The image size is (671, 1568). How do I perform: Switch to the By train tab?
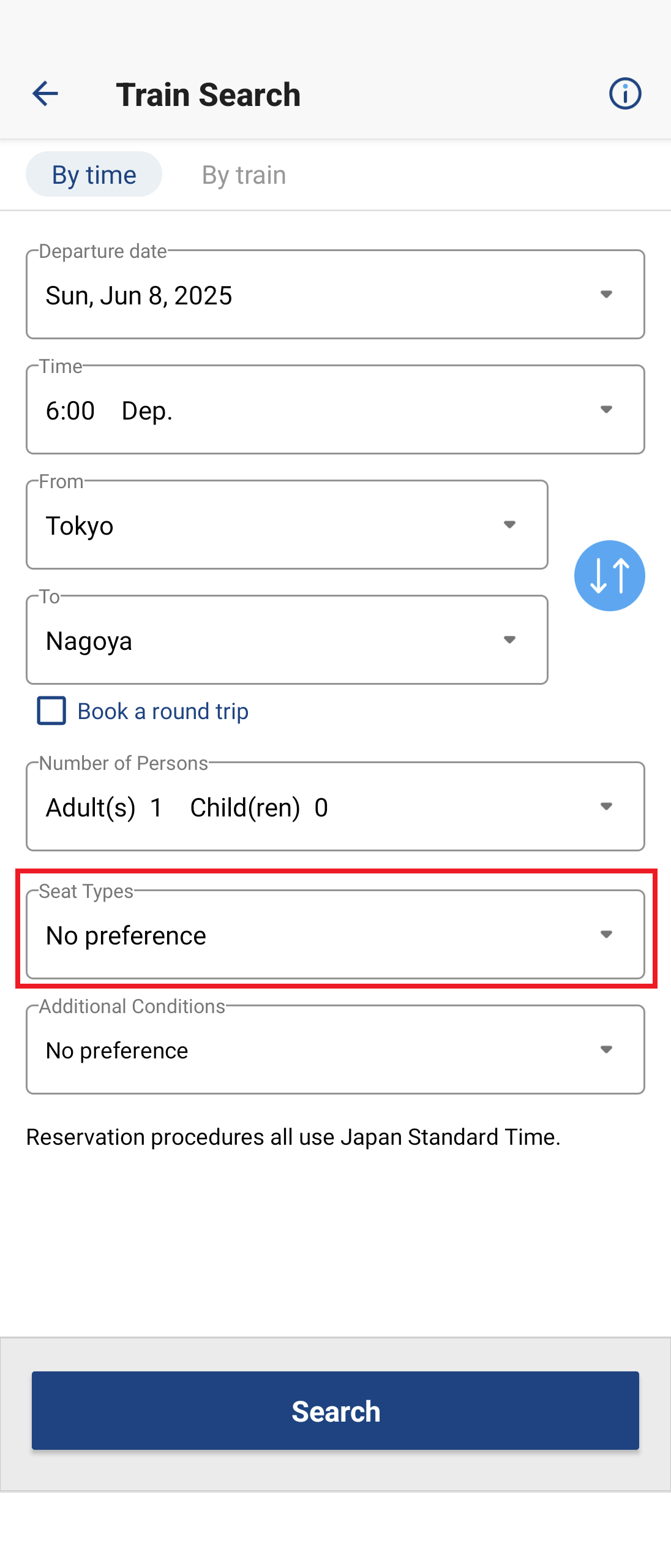click(244, 175)
